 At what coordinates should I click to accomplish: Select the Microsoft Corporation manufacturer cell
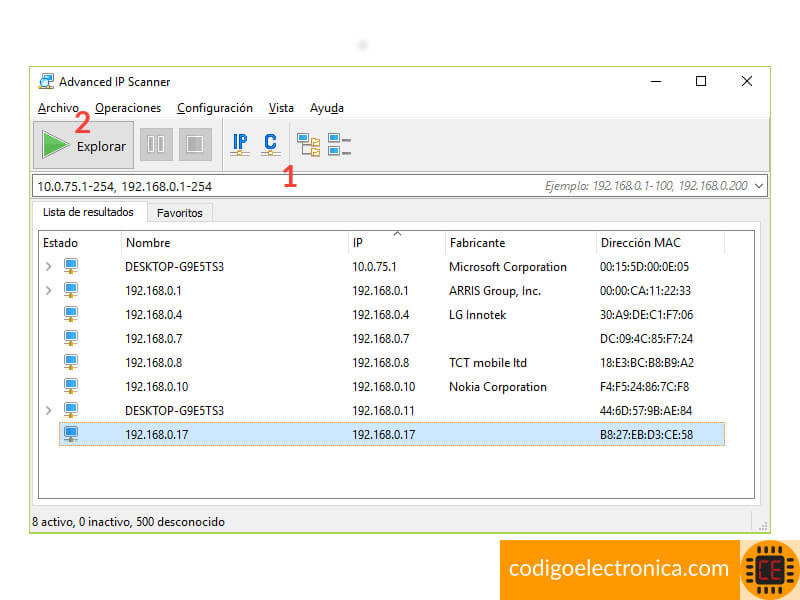[508, 267]
